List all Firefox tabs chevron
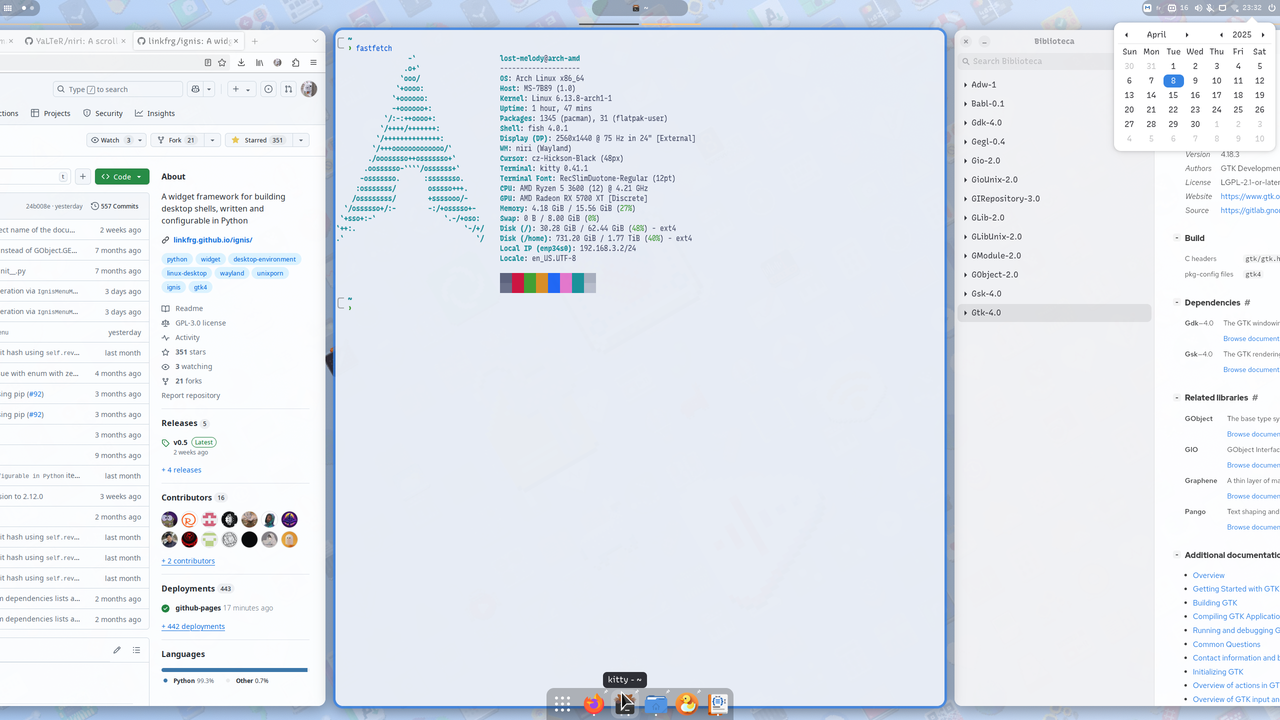Screen dimensions: 1280x720 tap(317, 41)
